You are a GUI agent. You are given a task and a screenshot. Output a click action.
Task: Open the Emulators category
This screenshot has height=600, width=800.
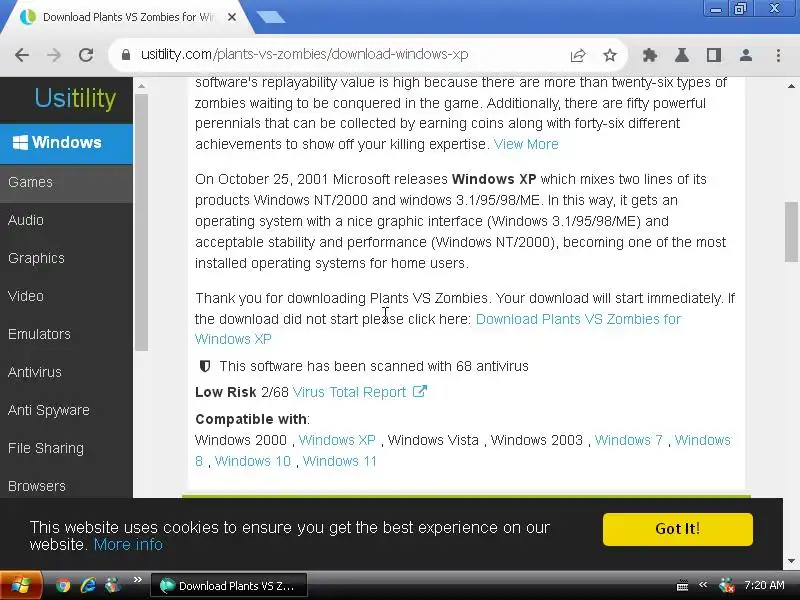click(66, 334)
